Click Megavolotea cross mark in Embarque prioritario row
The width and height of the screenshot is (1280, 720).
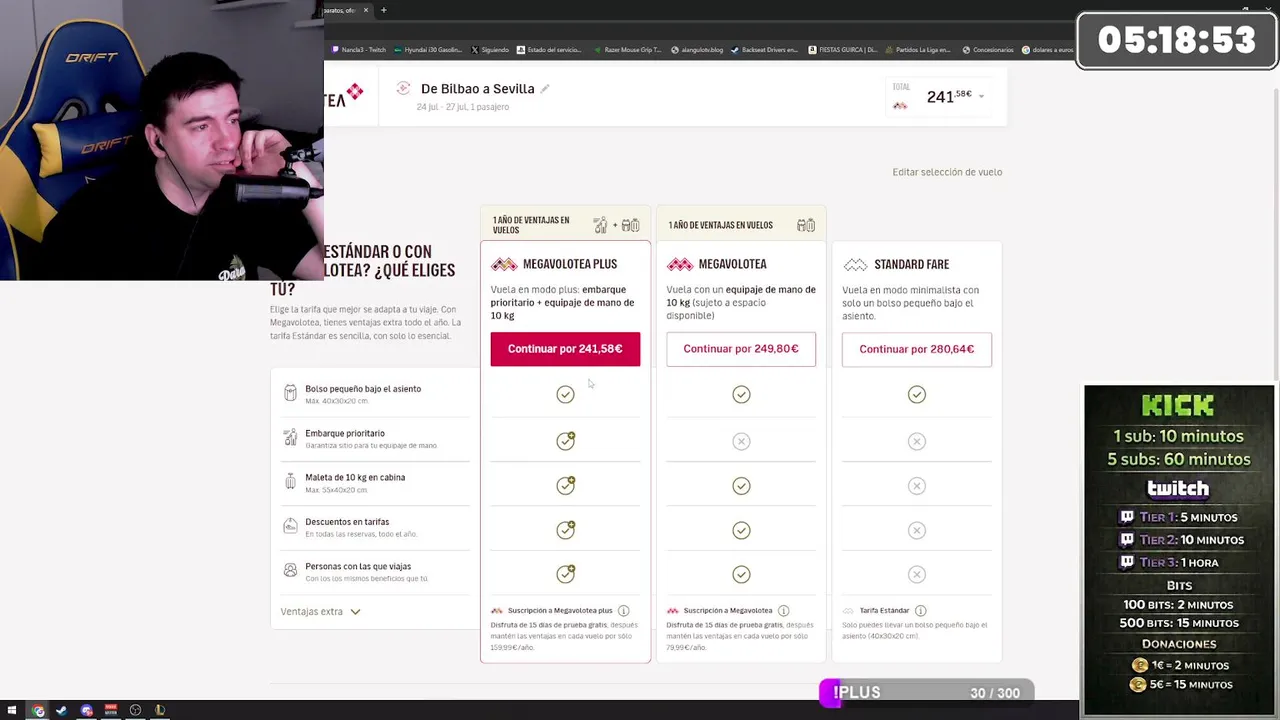[x=741, y=441]
